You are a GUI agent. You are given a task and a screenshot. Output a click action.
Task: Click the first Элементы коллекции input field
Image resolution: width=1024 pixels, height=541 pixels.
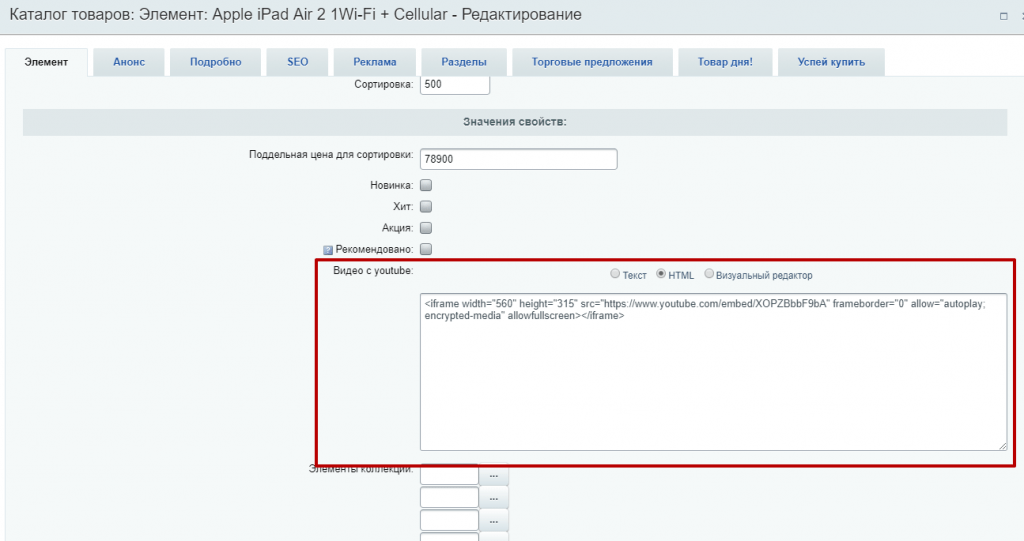point(449,474)
